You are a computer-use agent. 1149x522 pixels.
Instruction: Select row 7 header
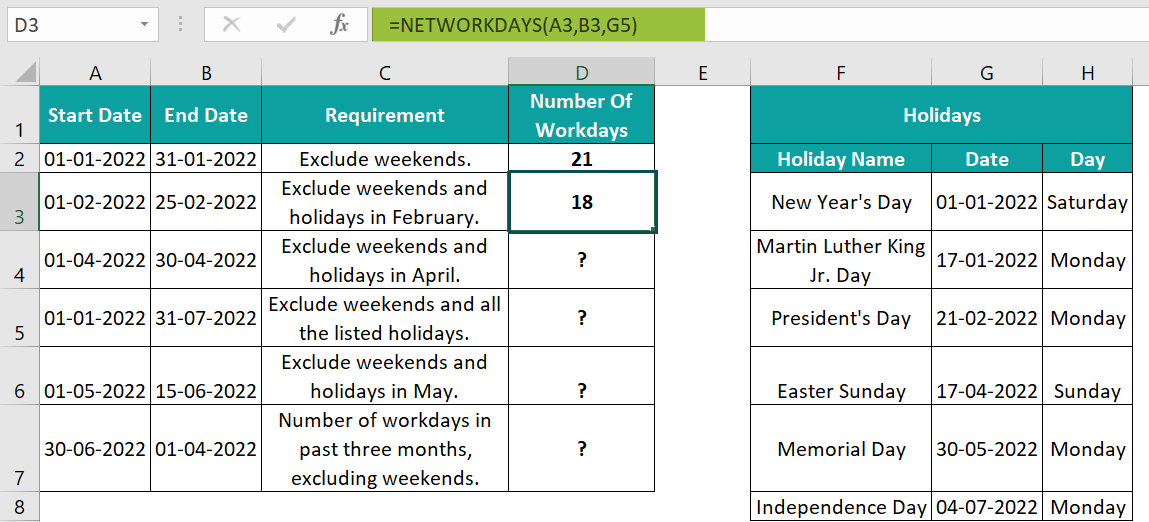tap(20, 448)
